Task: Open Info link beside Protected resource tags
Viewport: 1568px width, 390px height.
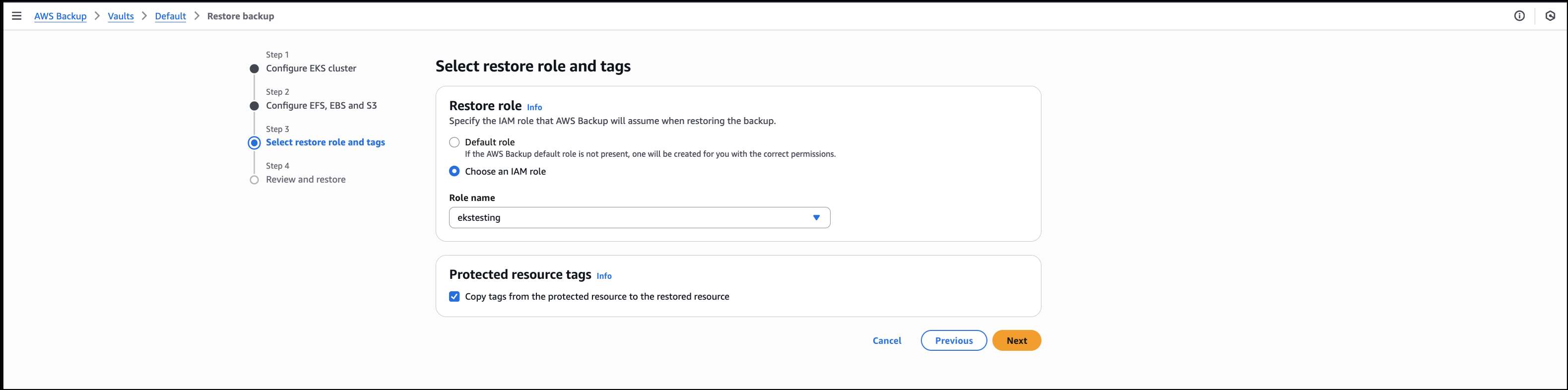Action: (604, 276)
